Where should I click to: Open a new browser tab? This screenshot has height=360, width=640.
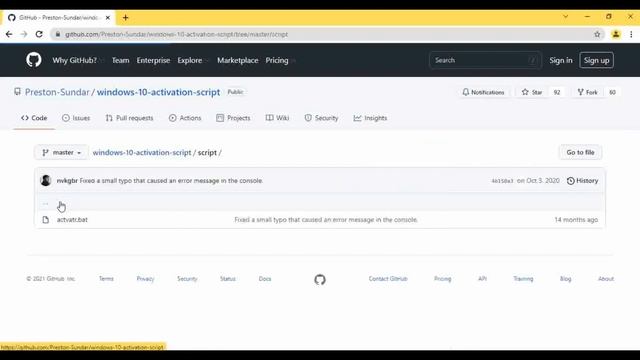125,18
